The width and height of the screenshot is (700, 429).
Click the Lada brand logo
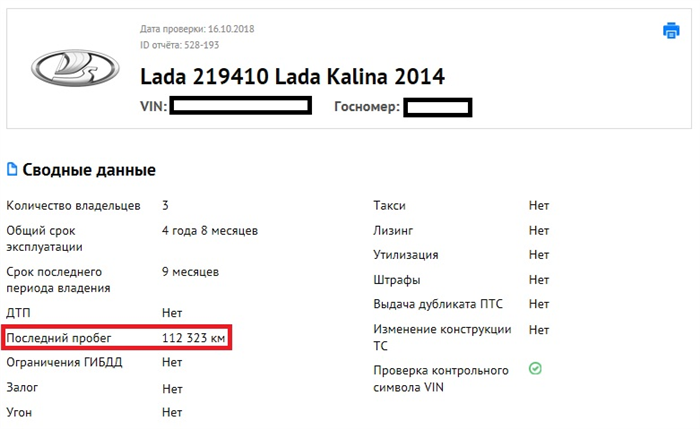[75, 68]
